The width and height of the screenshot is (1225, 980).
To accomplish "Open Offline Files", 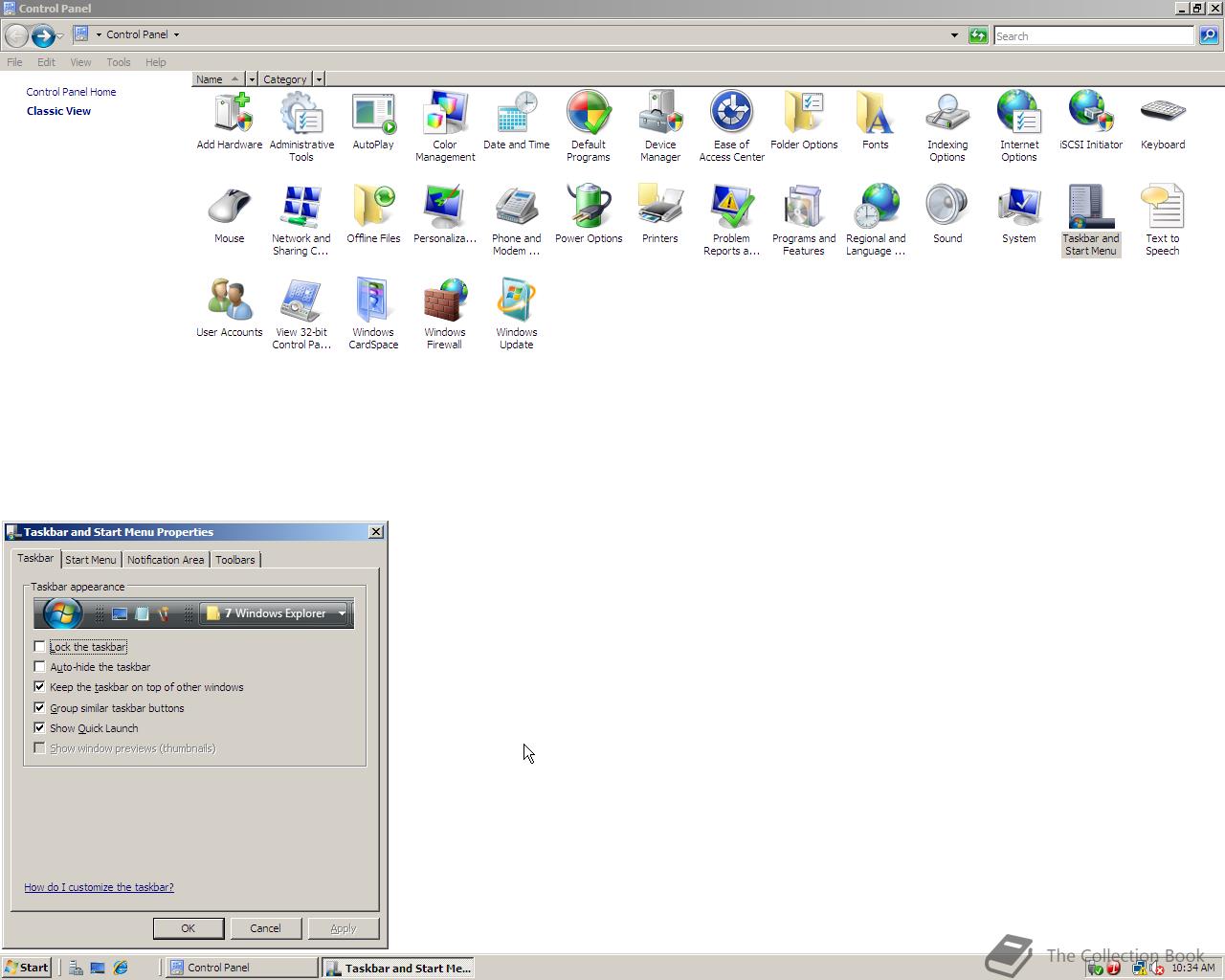I will point(373,215).
